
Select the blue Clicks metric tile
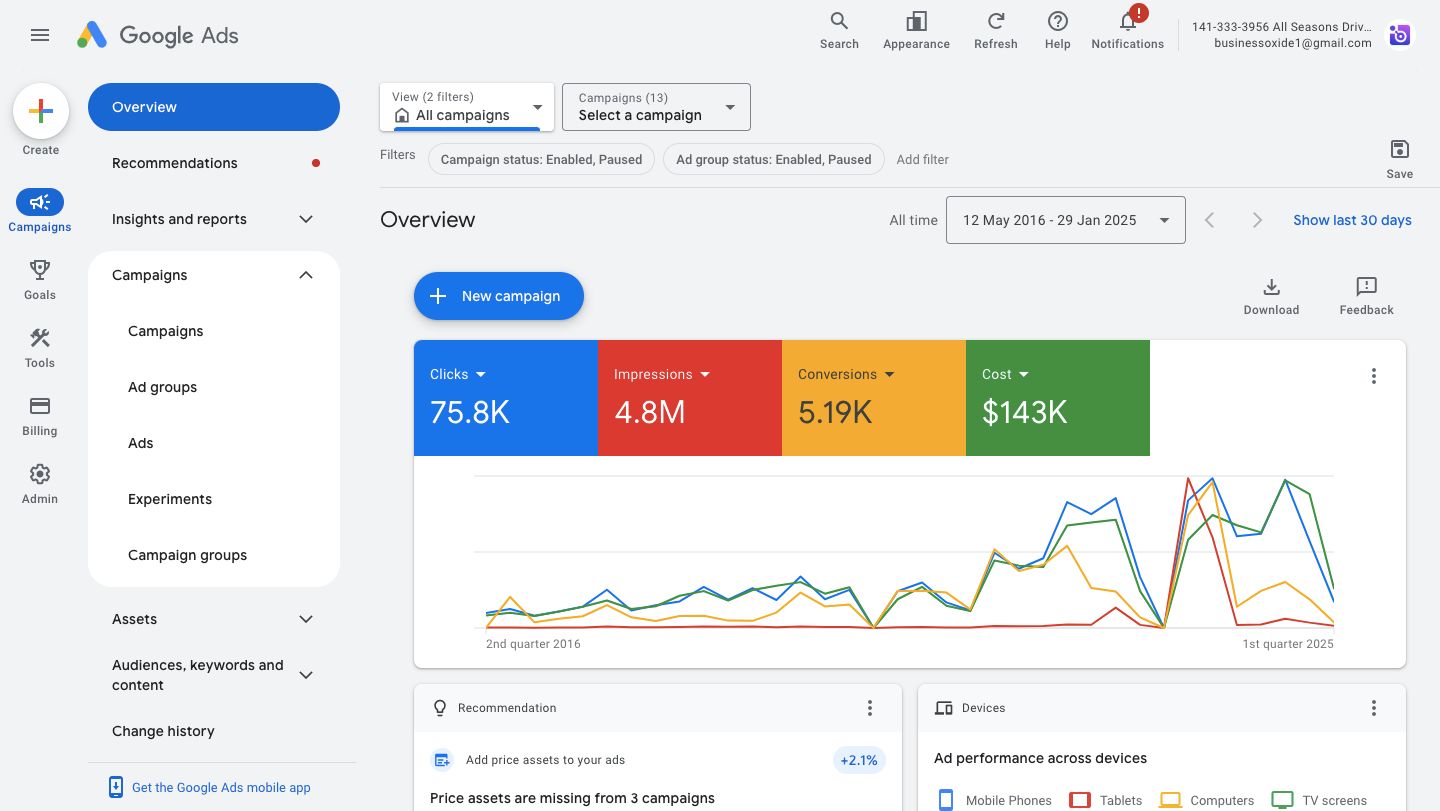505,398
